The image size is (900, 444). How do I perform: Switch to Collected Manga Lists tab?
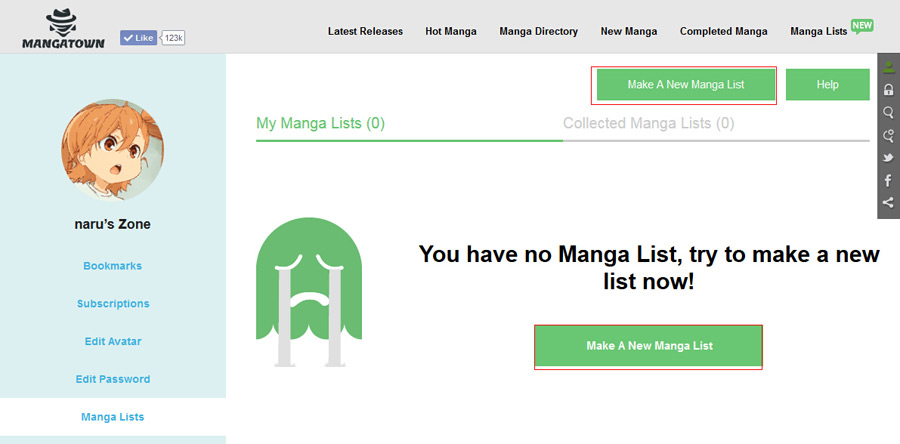648,123
